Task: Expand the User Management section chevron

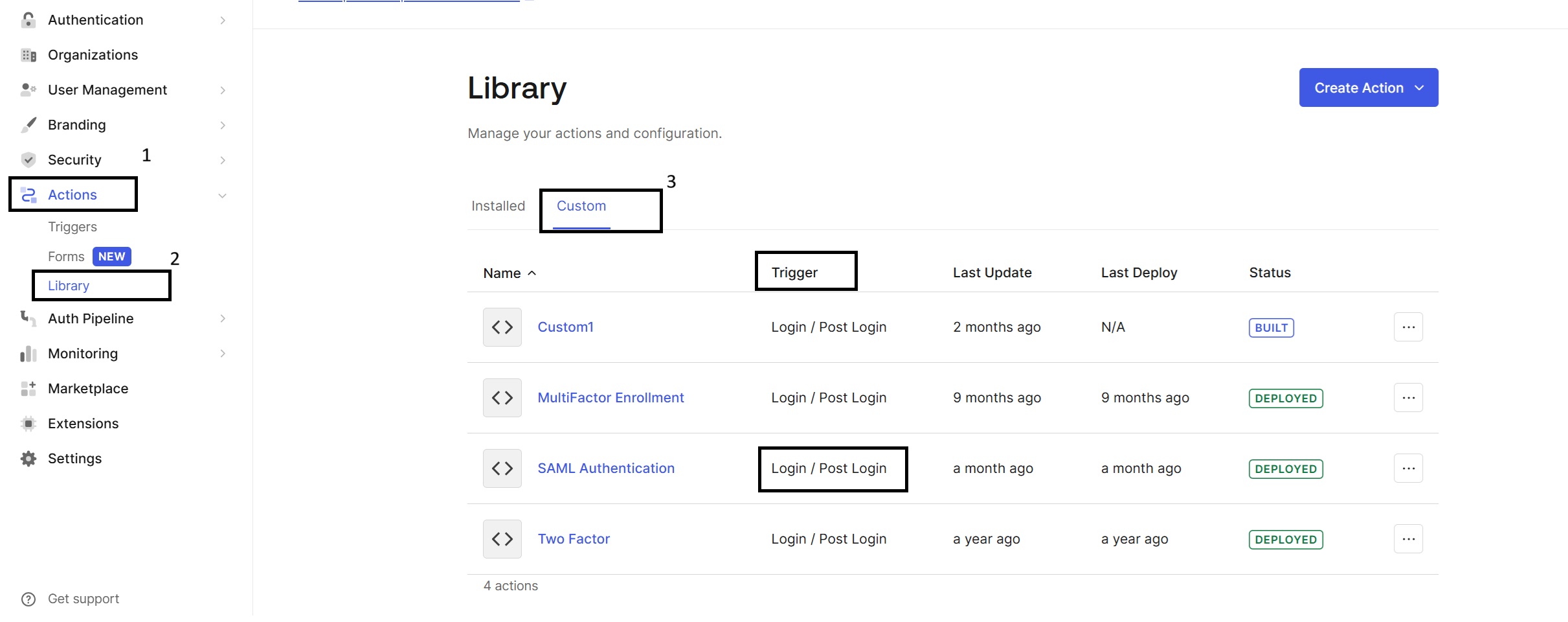Action: click(223, 90)
